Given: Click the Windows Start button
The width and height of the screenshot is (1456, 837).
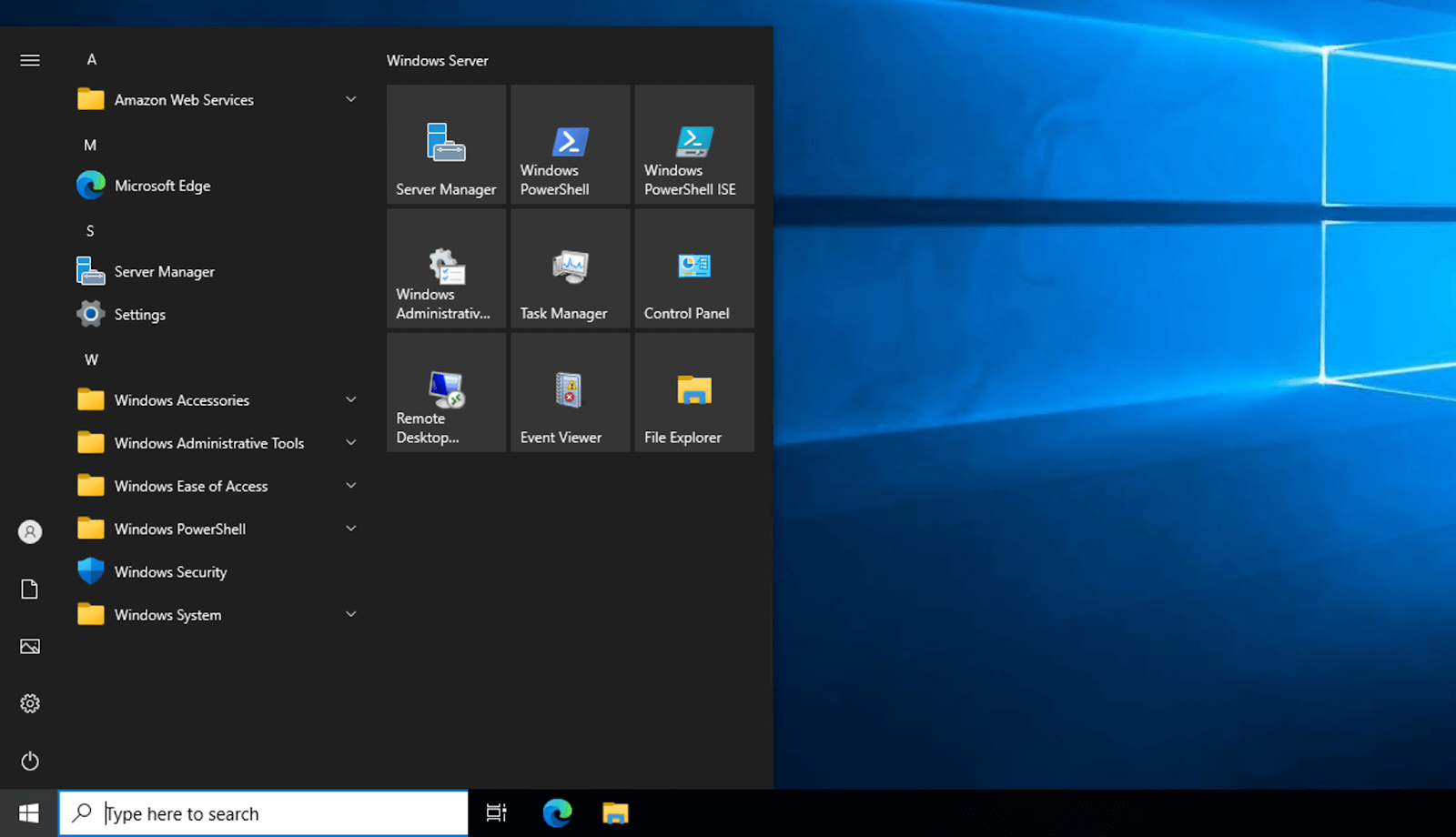Looking at the screenshot, I should 29,813.
